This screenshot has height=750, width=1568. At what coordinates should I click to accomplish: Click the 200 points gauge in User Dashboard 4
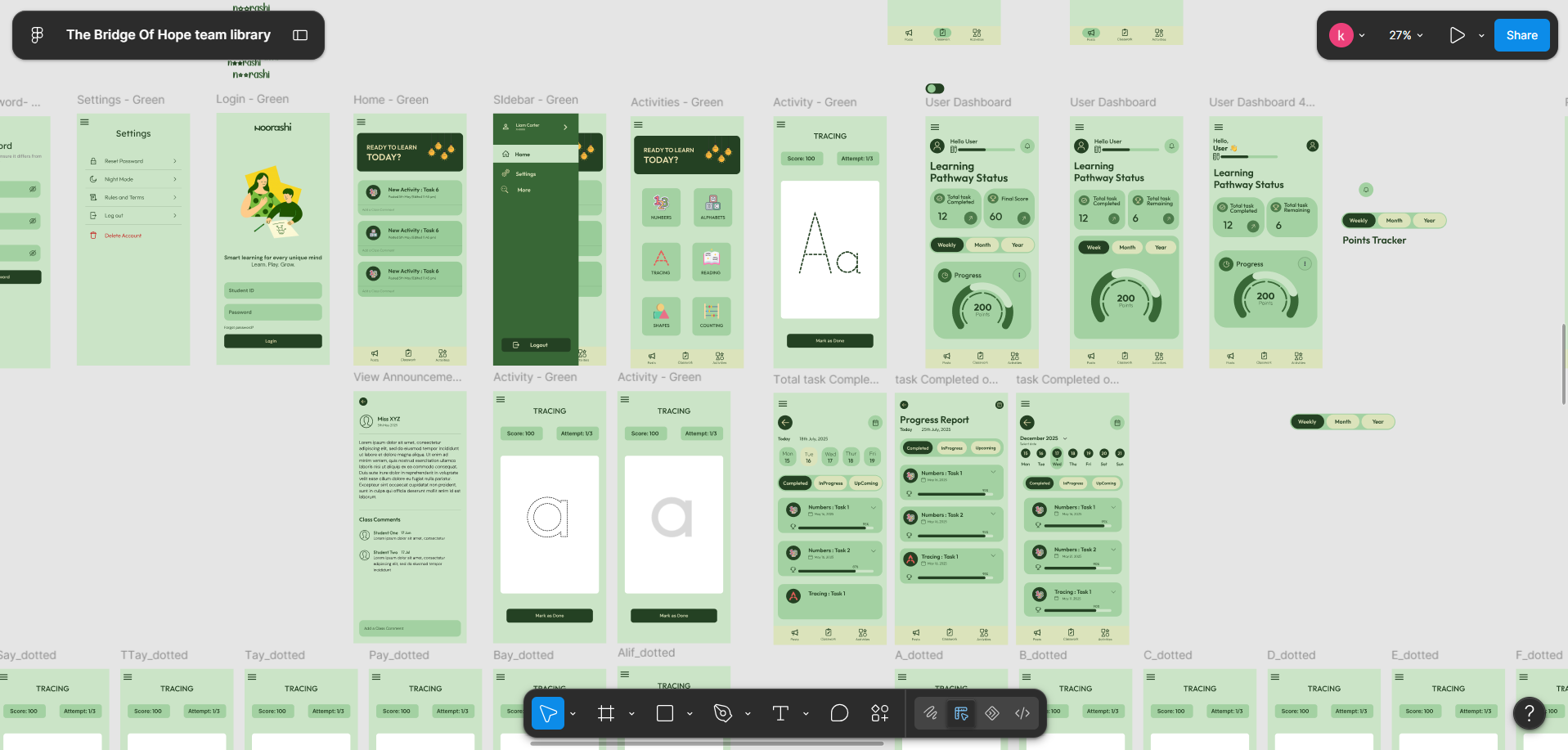(x=1265, y=299)
